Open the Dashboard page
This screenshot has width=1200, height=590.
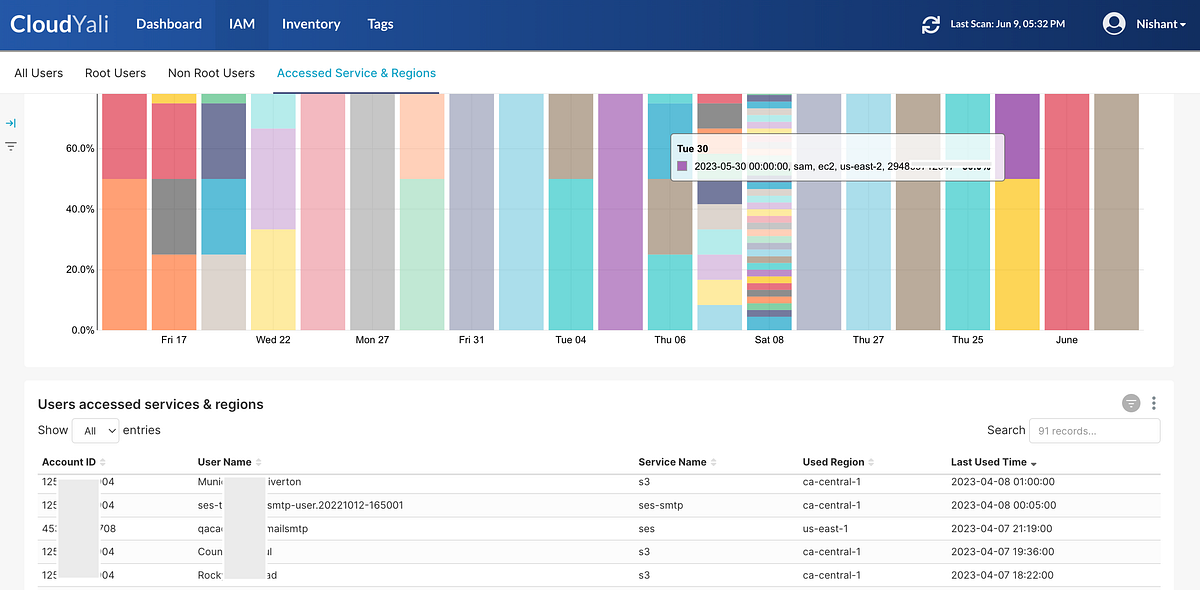pyautogui.click(x=168, y=23)
